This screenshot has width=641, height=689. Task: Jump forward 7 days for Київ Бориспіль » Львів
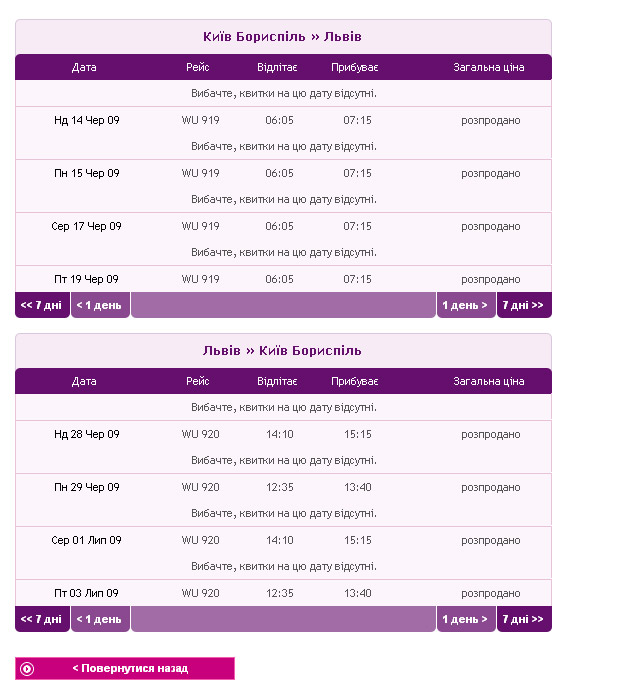click(523, 305)
